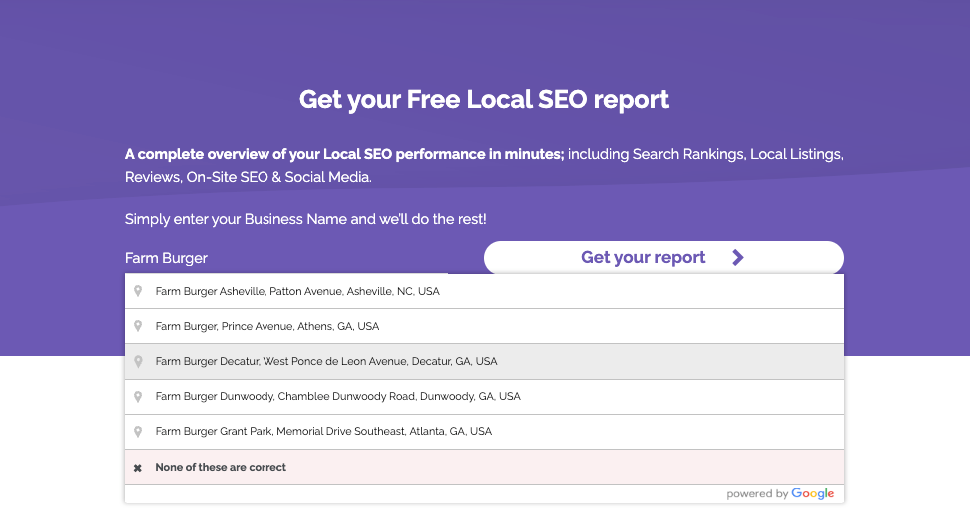This screenshot has height=530, width=970.
Task: Click the map pin beside Grant Park result
Action: (138, 431)
